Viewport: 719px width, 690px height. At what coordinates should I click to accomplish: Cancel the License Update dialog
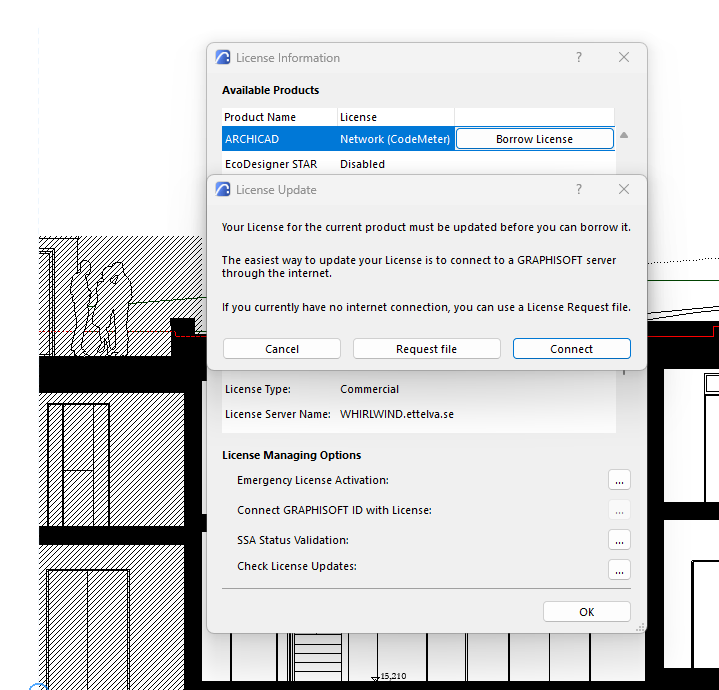[x=282, y=349]
